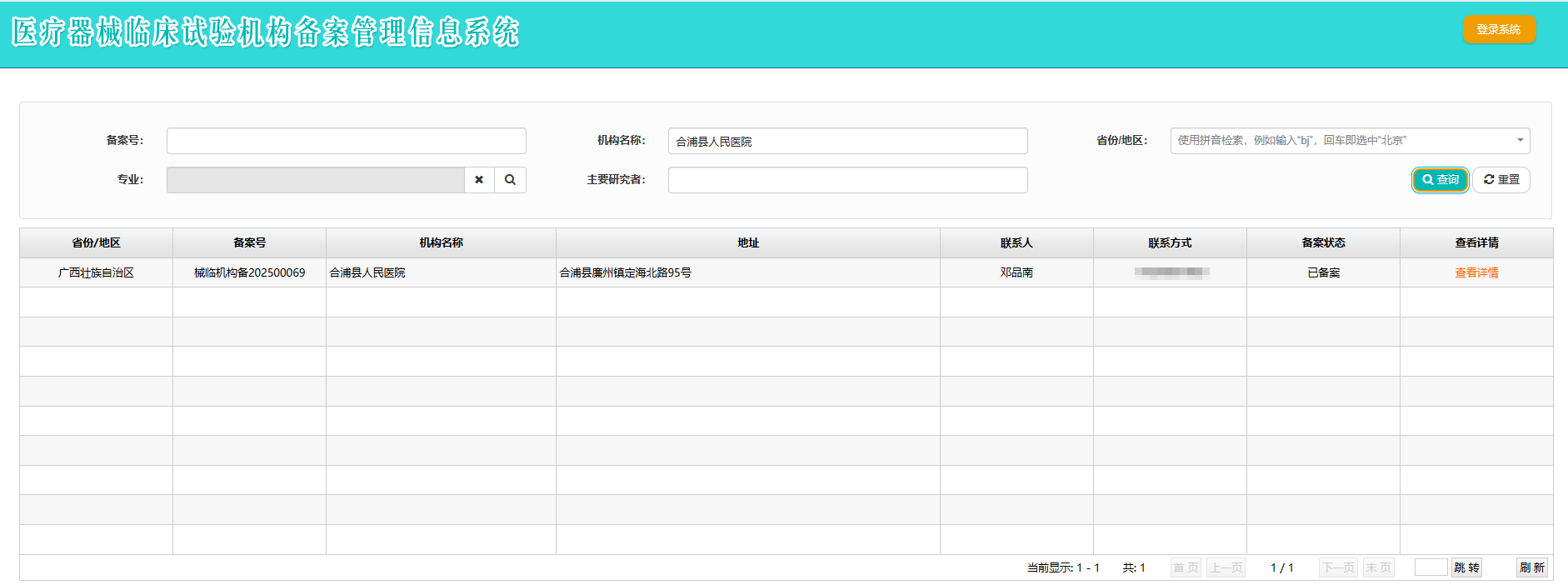The width and height of the screenshot is (1568, 585).
Task: Refresh the table with 刷新 button
Action: point(1531,567)
